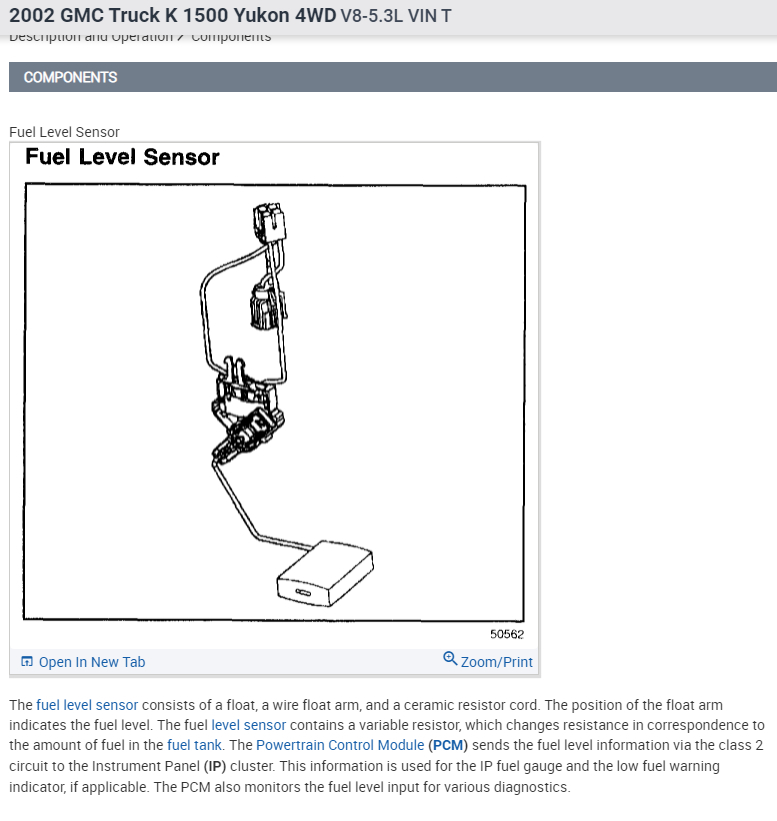This screenshot has width=777, height=821.
Task: Select the image number 50562
Action: pos(507,634)
